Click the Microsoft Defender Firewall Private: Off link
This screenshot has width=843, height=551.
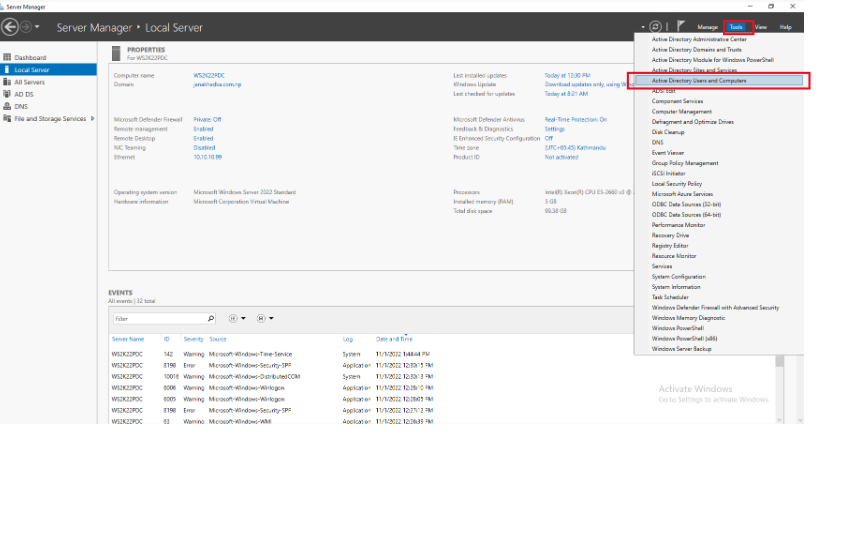click(207, 119)
